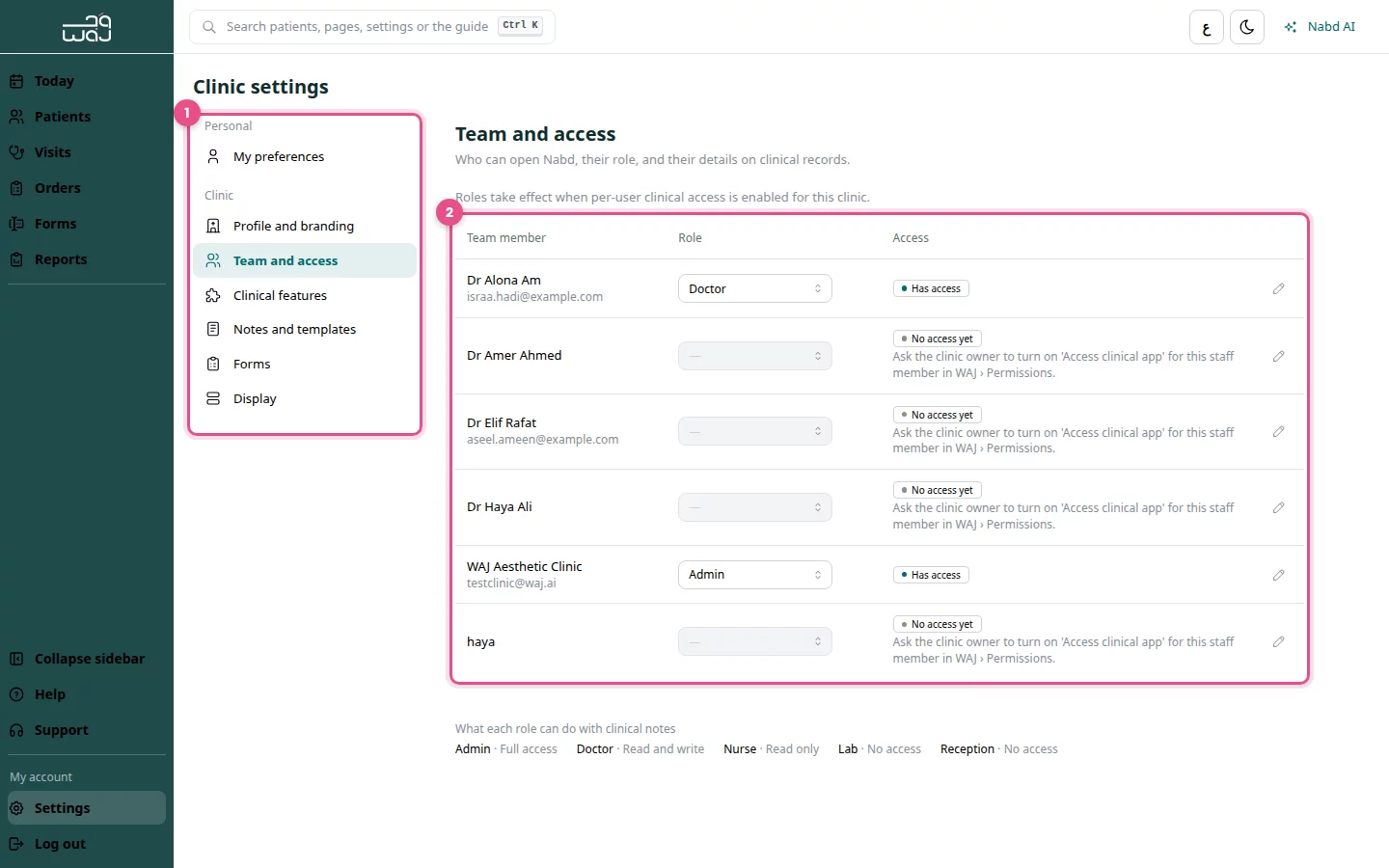Viewport: 1389px width, 868px height.
Task: Toggle dark mode moon icon
Action: tap(1247, 27)
